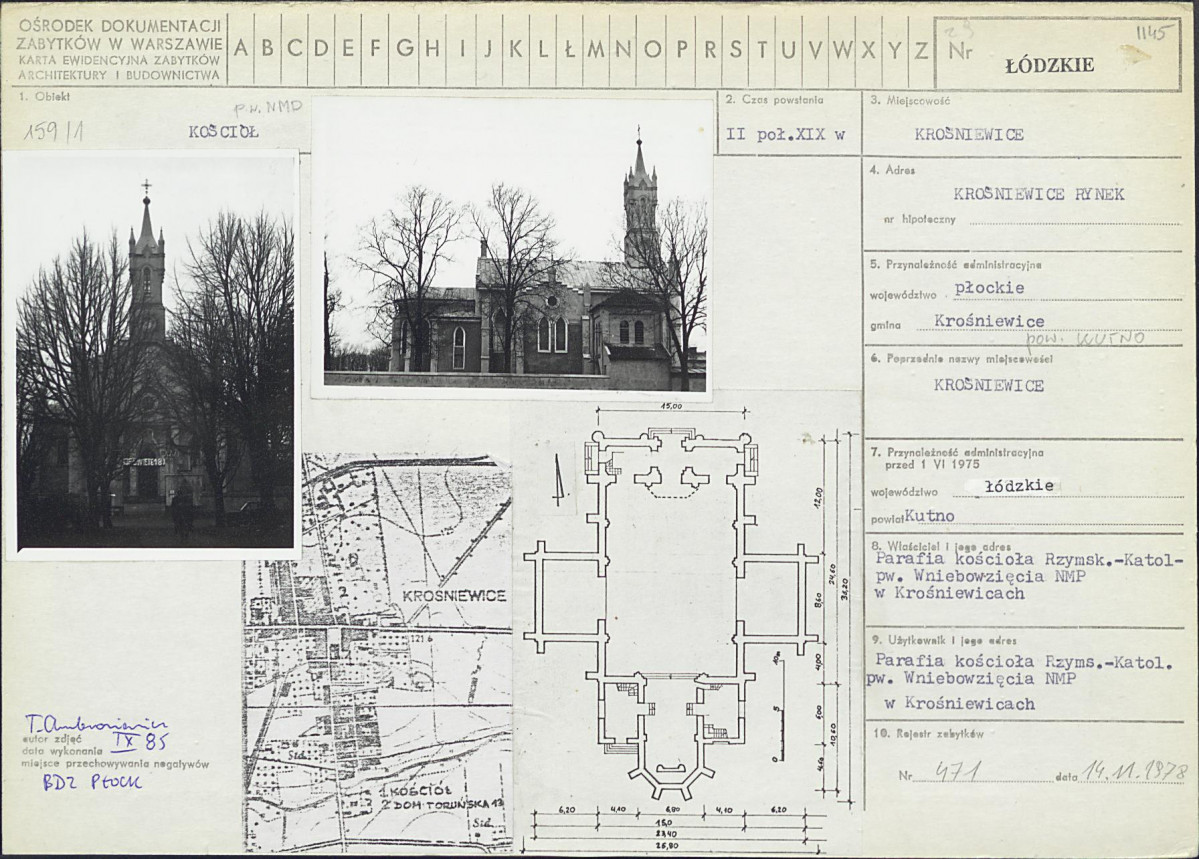Image resolution: width=1199 pixels, height=859 pixels.
Task: Select the letter Ł index box
Action: 569,49
